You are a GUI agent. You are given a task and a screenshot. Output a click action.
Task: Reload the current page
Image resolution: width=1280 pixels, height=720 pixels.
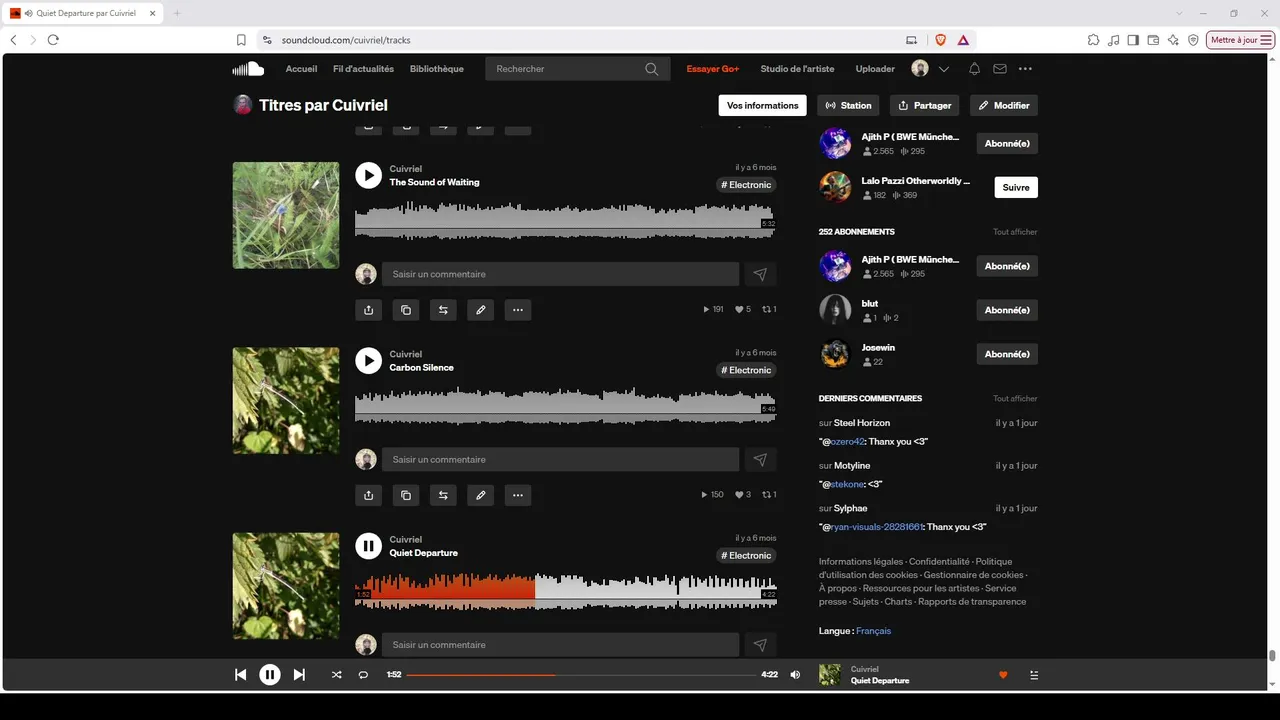(x=53, y=40)
